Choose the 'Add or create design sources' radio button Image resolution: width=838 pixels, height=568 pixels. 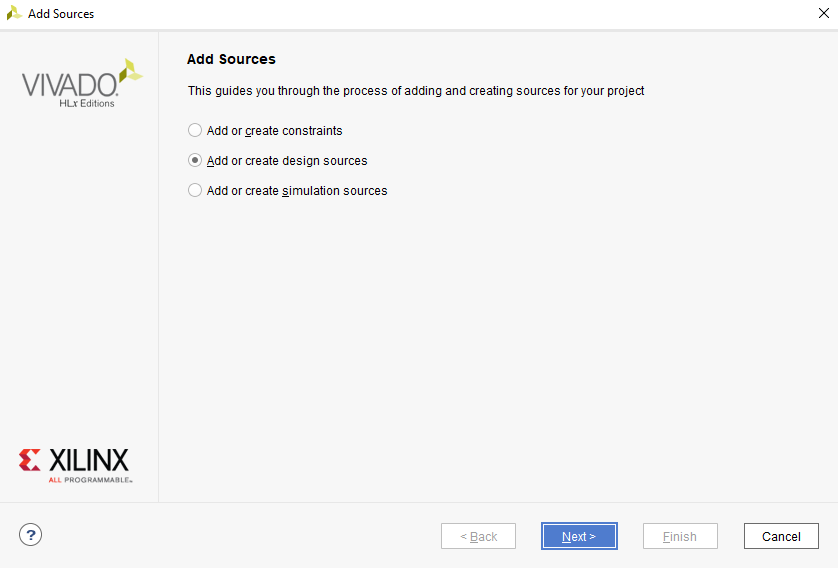195,160
